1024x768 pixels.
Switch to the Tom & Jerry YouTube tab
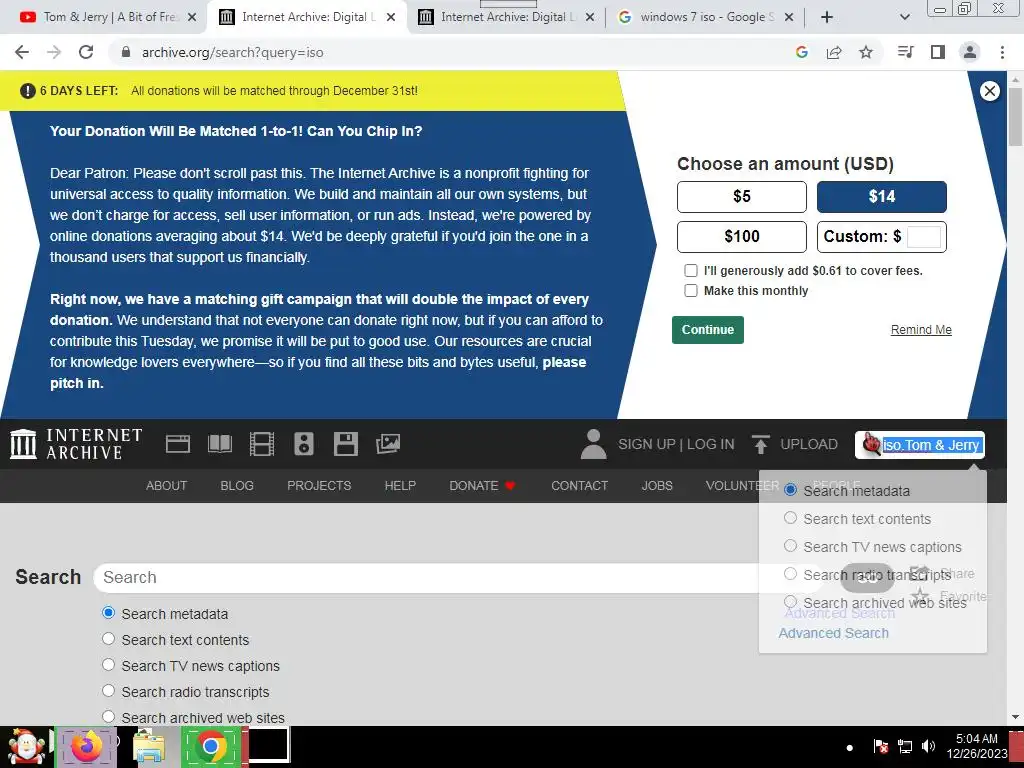[x=108, y=18]
